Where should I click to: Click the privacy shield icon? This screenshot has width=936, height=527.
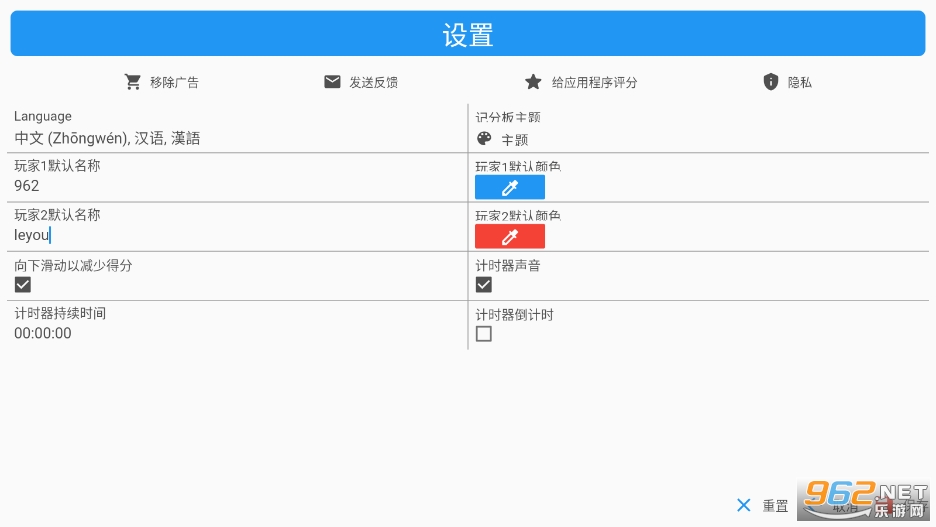[770, 82]
